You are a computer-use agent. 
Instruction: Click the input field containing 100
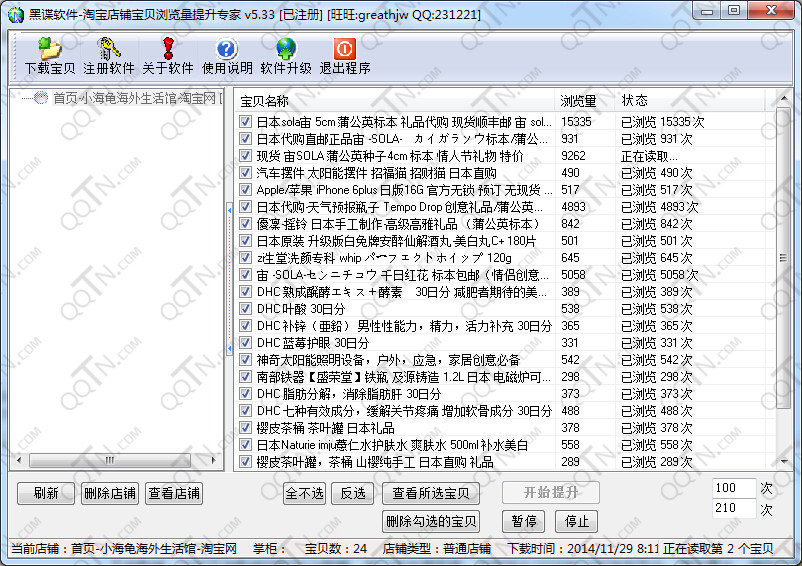pyautogui.click(x=733, y=488)
